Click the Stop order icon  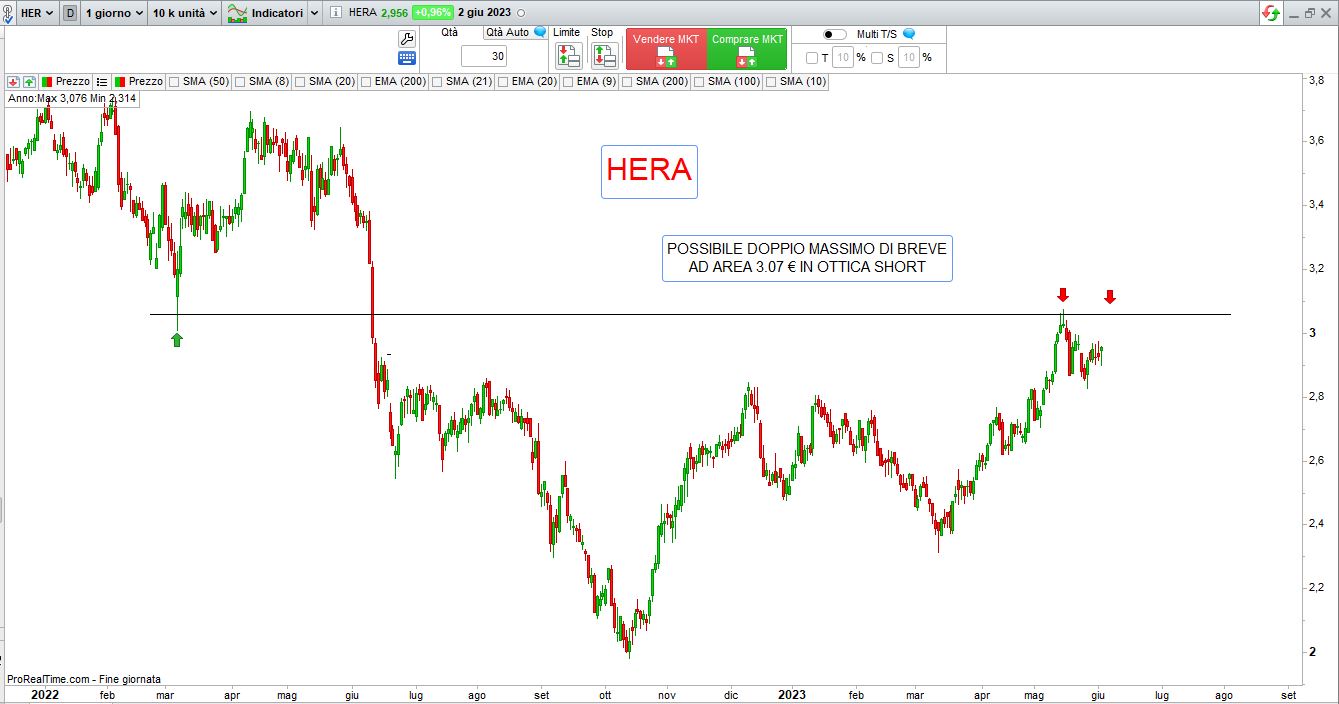click(x=602, y=56)
